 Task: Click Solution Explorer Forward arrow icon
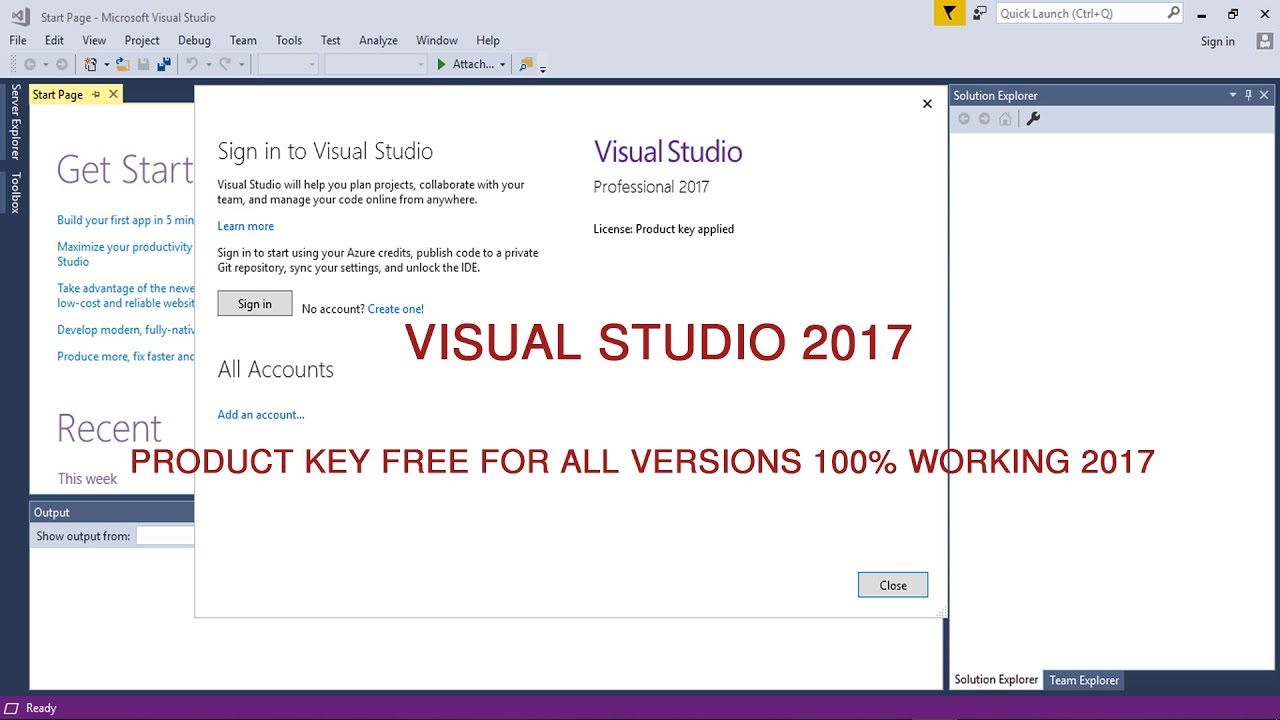pos(984,118)
